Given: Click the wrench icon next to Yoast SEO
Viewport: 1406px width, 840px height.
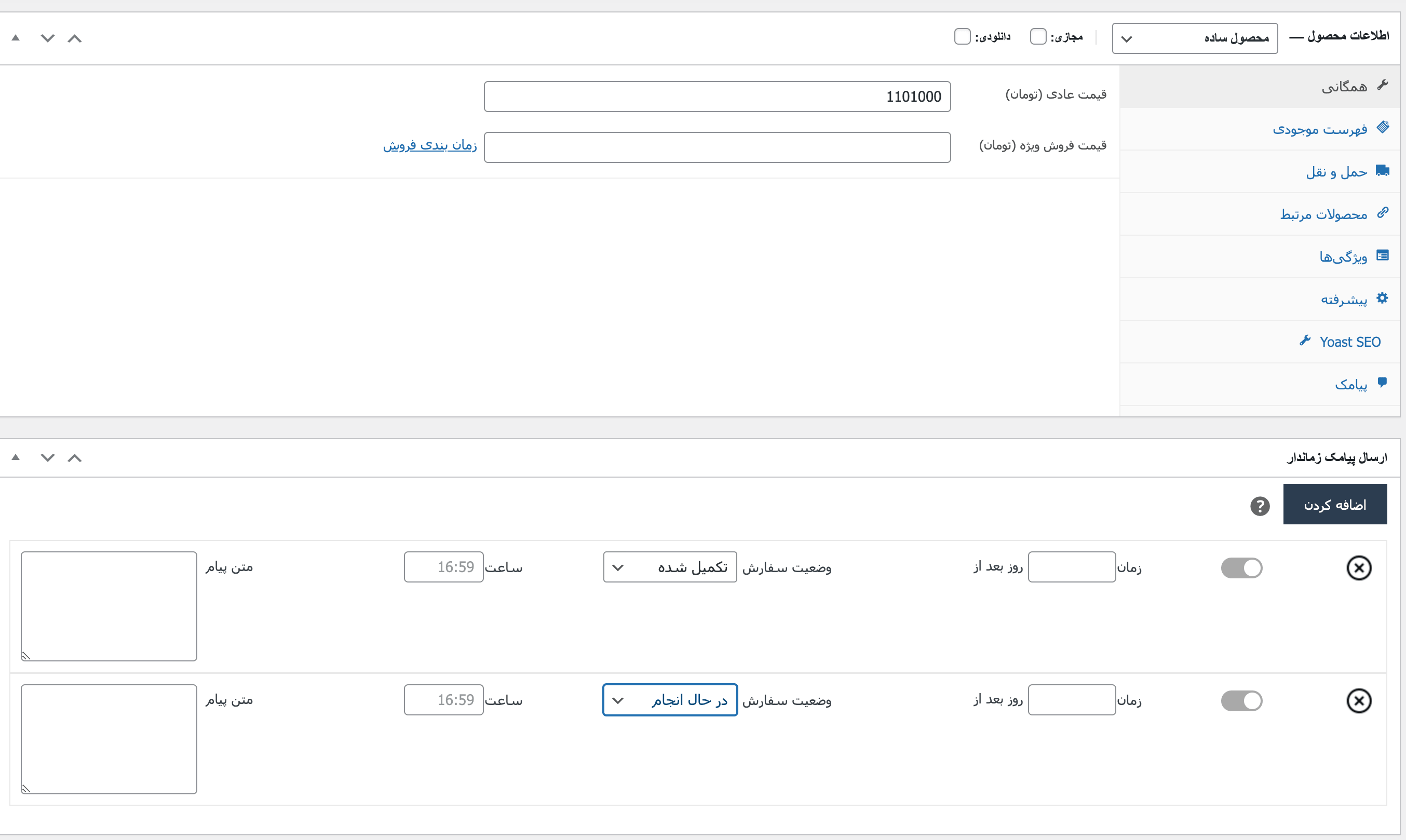Looking at the screenshot, I should coord(1305,340).
